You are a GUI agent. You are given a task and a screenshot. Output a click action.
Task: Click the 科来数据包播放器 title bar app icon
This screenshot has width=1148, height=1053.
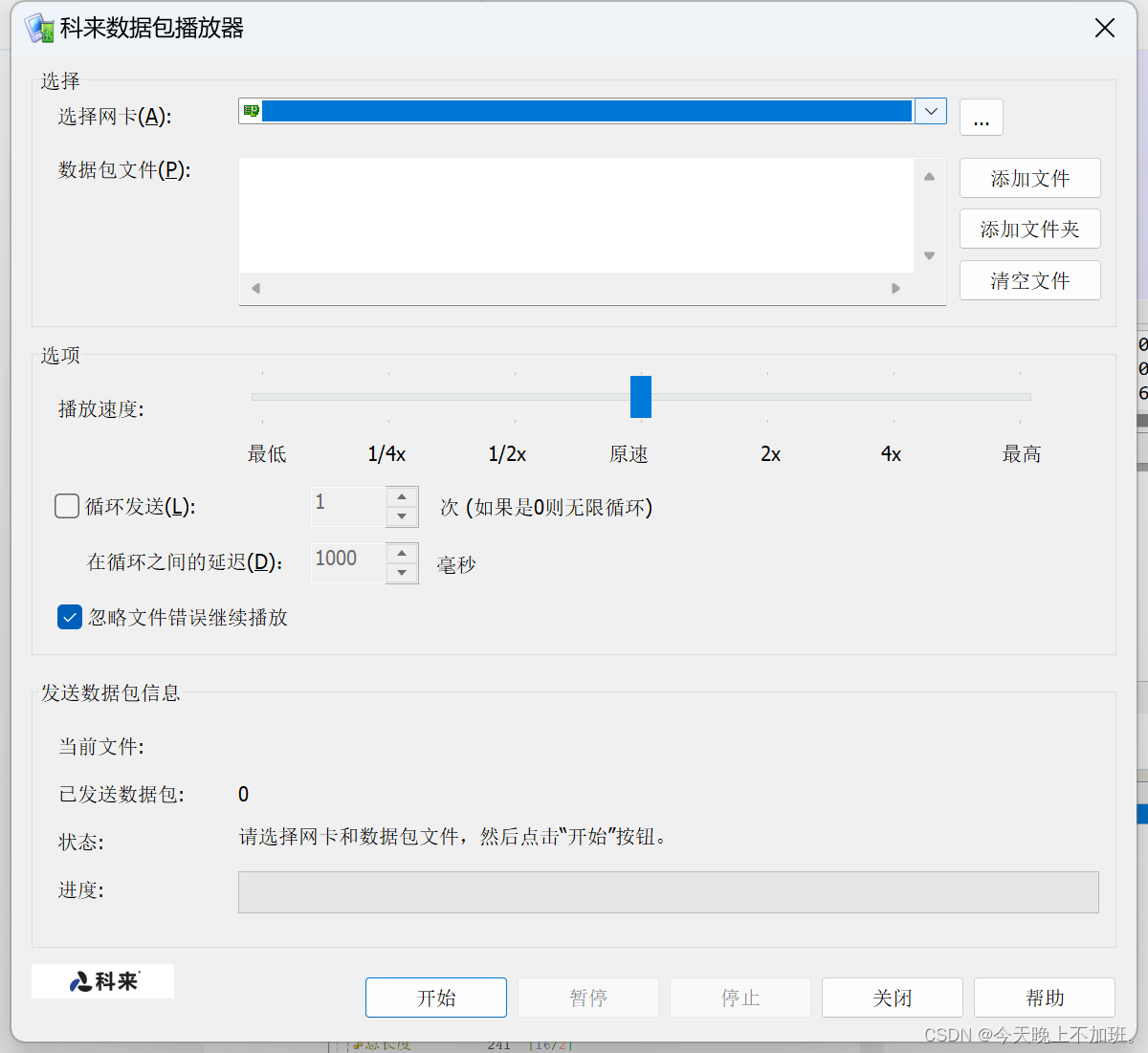(x=39, y=28)
